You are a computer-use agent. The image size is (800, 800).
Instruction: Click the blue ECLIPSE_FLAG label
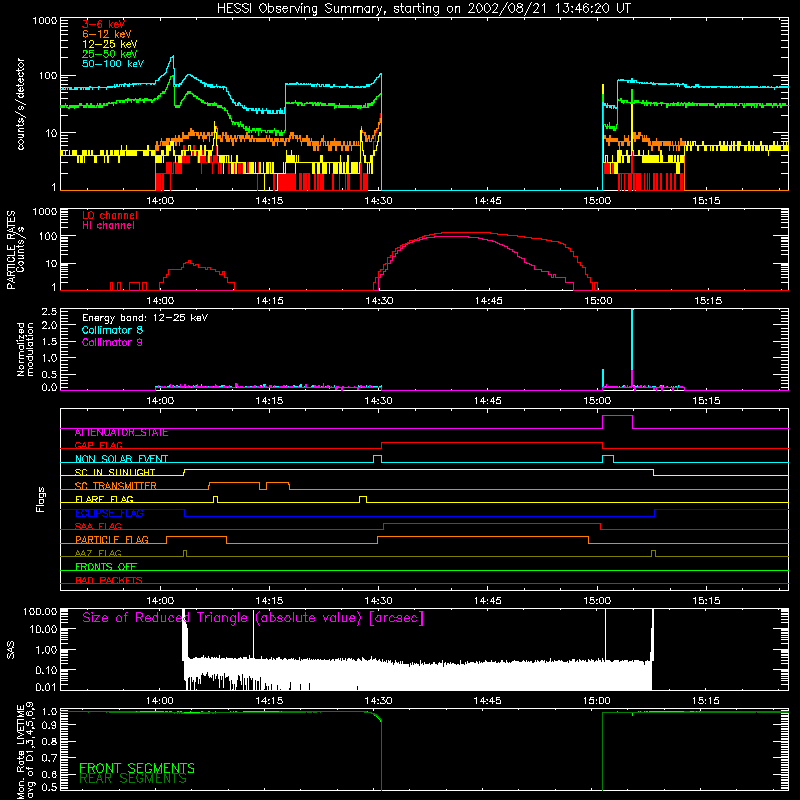[109, 513]
